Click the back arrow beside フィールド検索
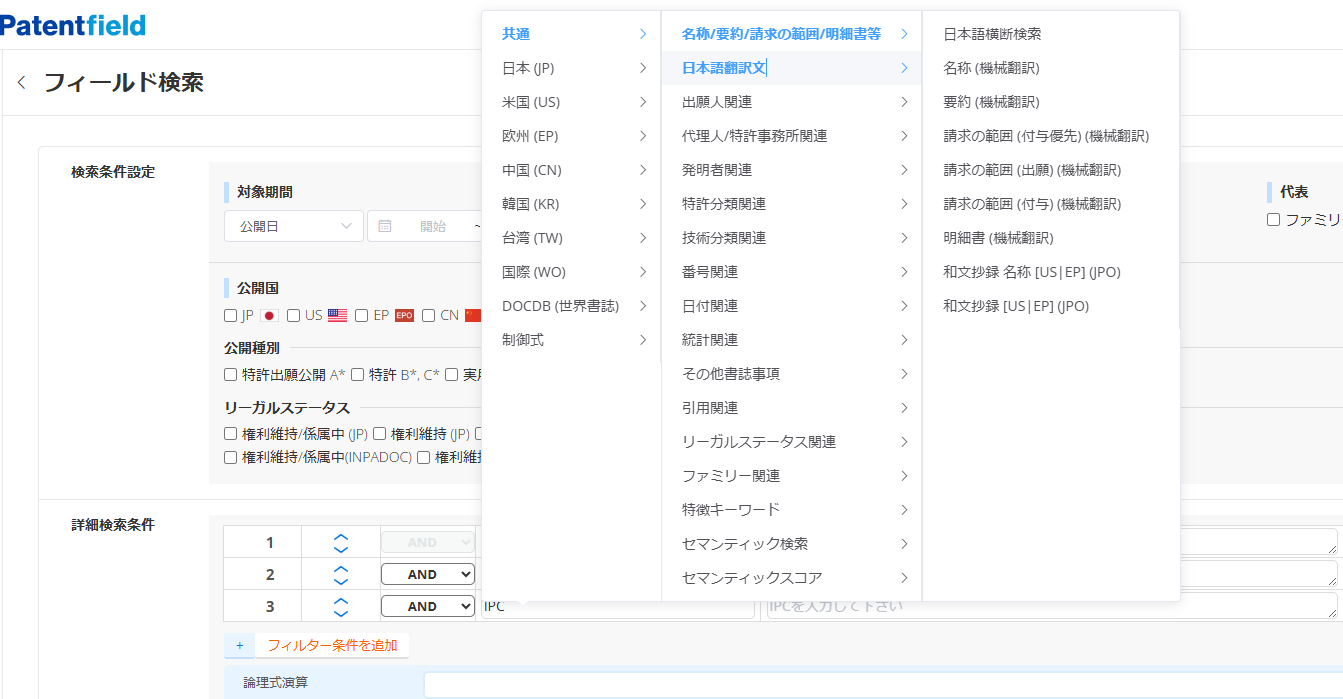The image size is (1343, 699). 22,83
